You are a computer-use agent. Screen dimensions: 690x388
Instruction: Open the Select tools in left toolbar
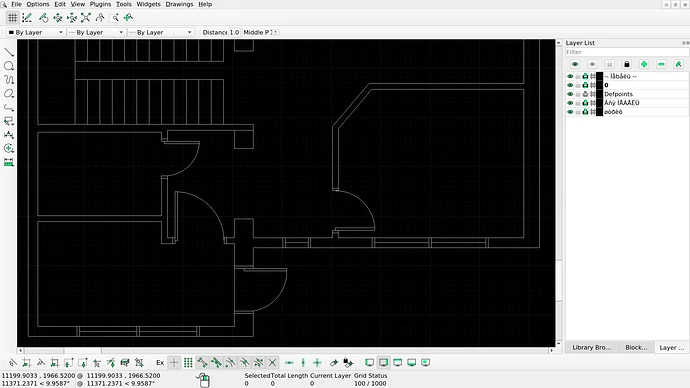pyautogui.click(x=9, y=121)
